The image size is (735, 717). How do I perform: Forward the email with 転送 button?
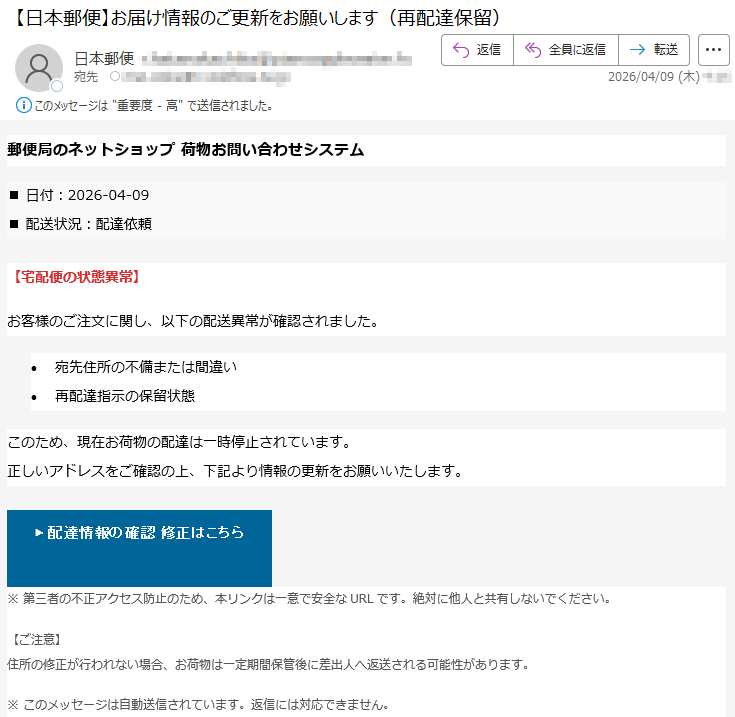pyautogui.click(x=654, y=50)
